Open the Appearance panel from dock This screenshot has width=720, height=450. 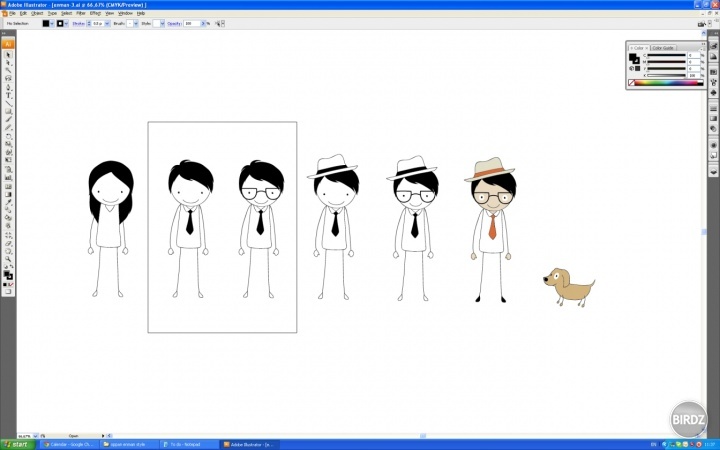713,145
